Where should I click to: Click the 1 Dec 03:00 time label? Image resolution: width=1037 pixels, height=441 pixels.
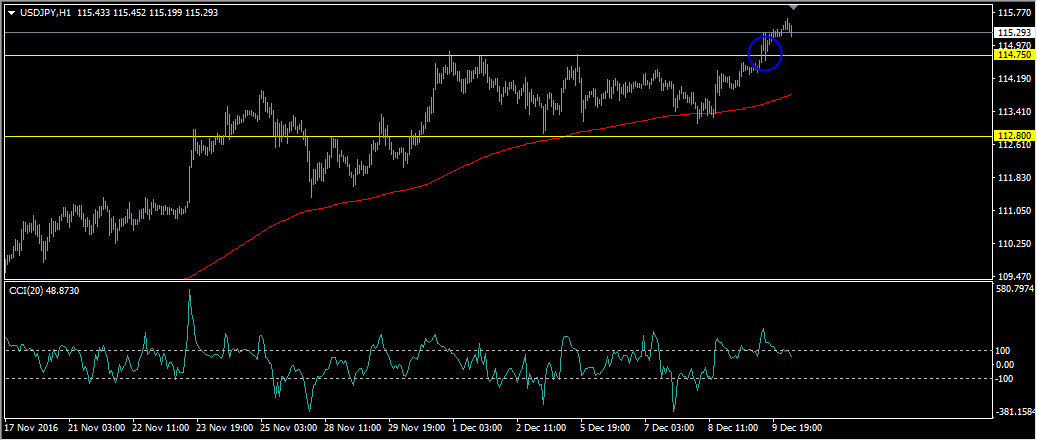[478, 428]
